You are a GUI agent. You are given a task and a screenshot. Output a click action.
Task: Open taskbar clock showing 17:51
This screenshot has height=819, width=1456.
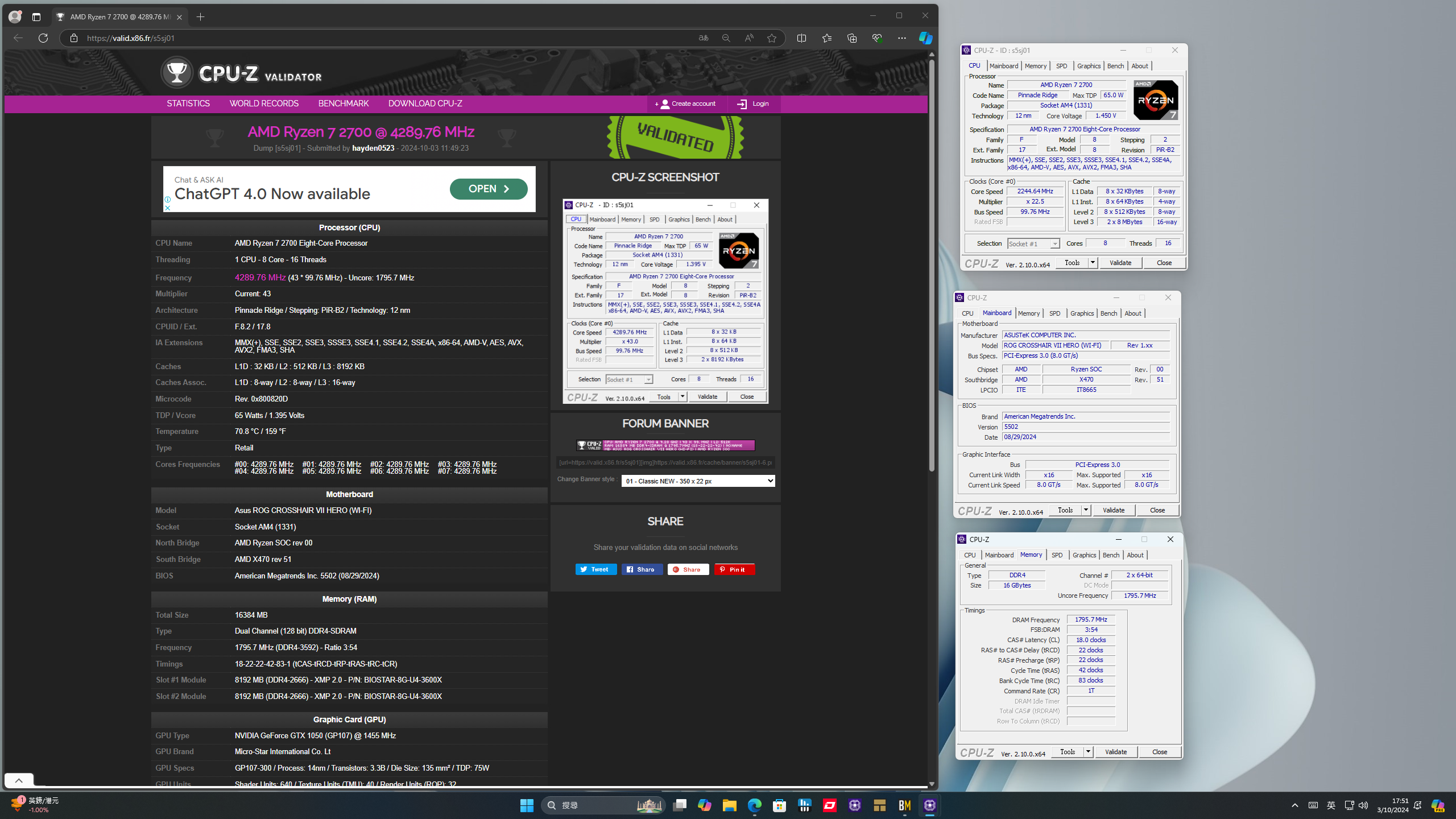tap(1393, 805)
